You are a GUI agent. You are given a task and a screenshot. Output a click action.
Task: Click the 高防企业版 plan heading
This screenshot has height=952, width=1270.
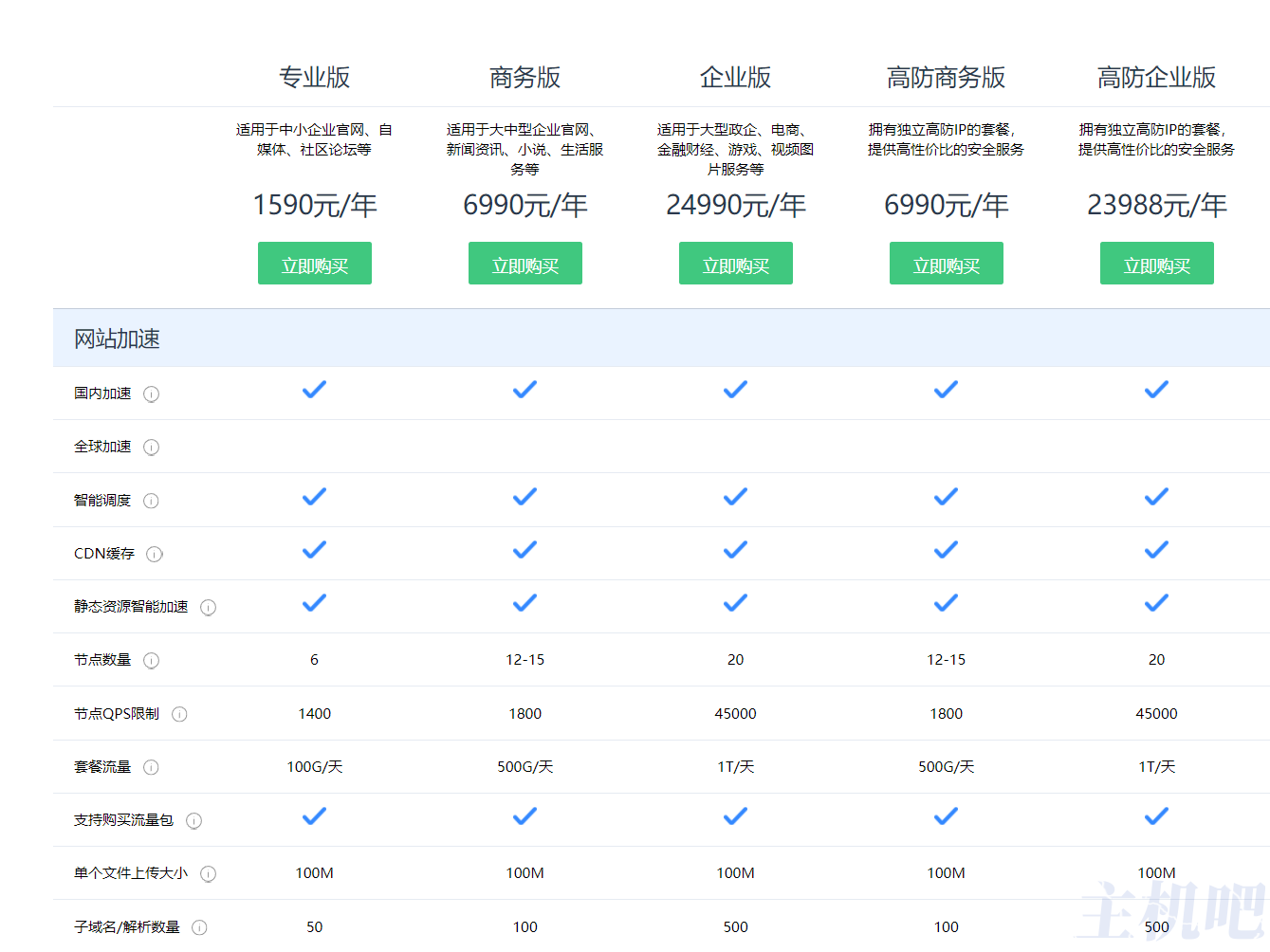[x=1157, y=78]
